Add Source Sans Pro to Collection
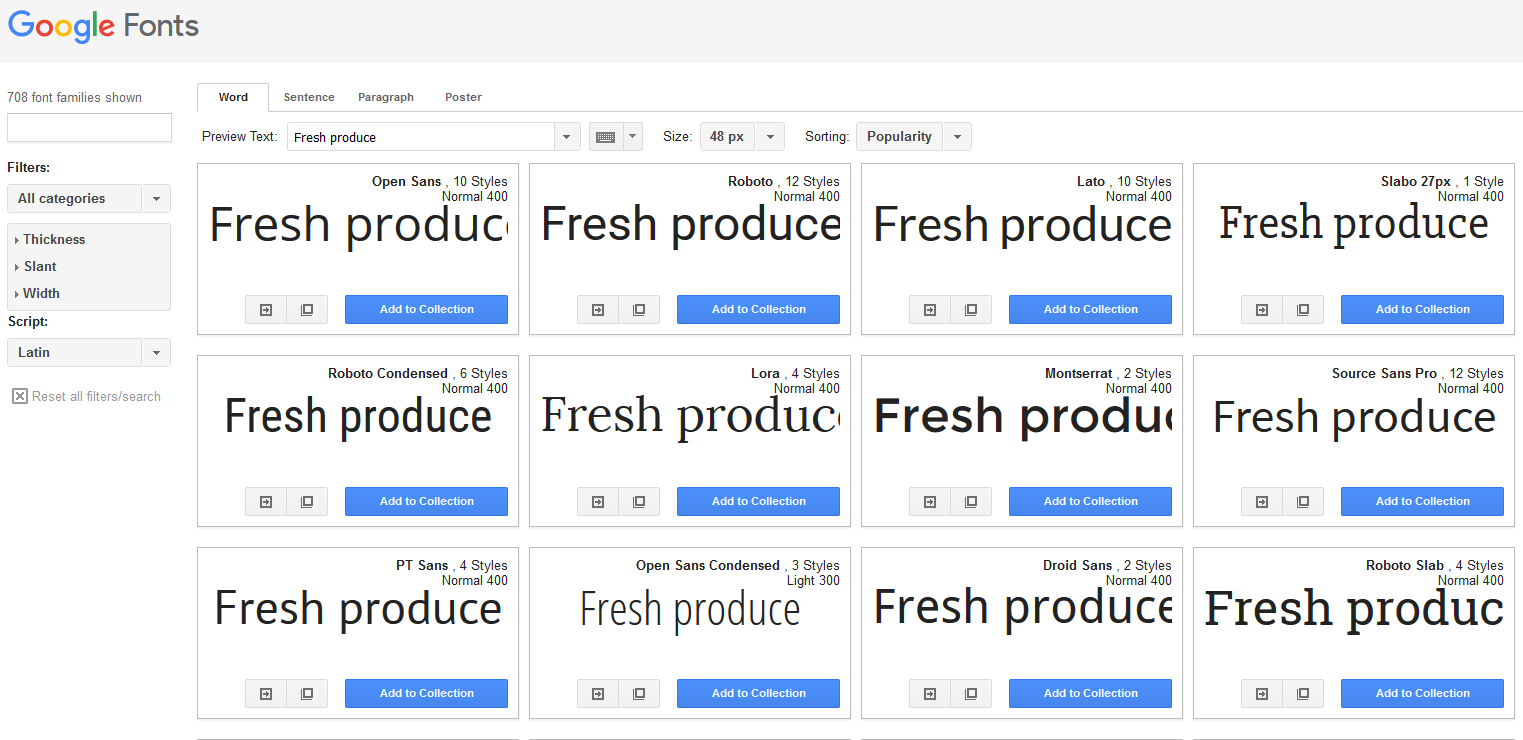The image size is (1523, 740). [1422, 501]
